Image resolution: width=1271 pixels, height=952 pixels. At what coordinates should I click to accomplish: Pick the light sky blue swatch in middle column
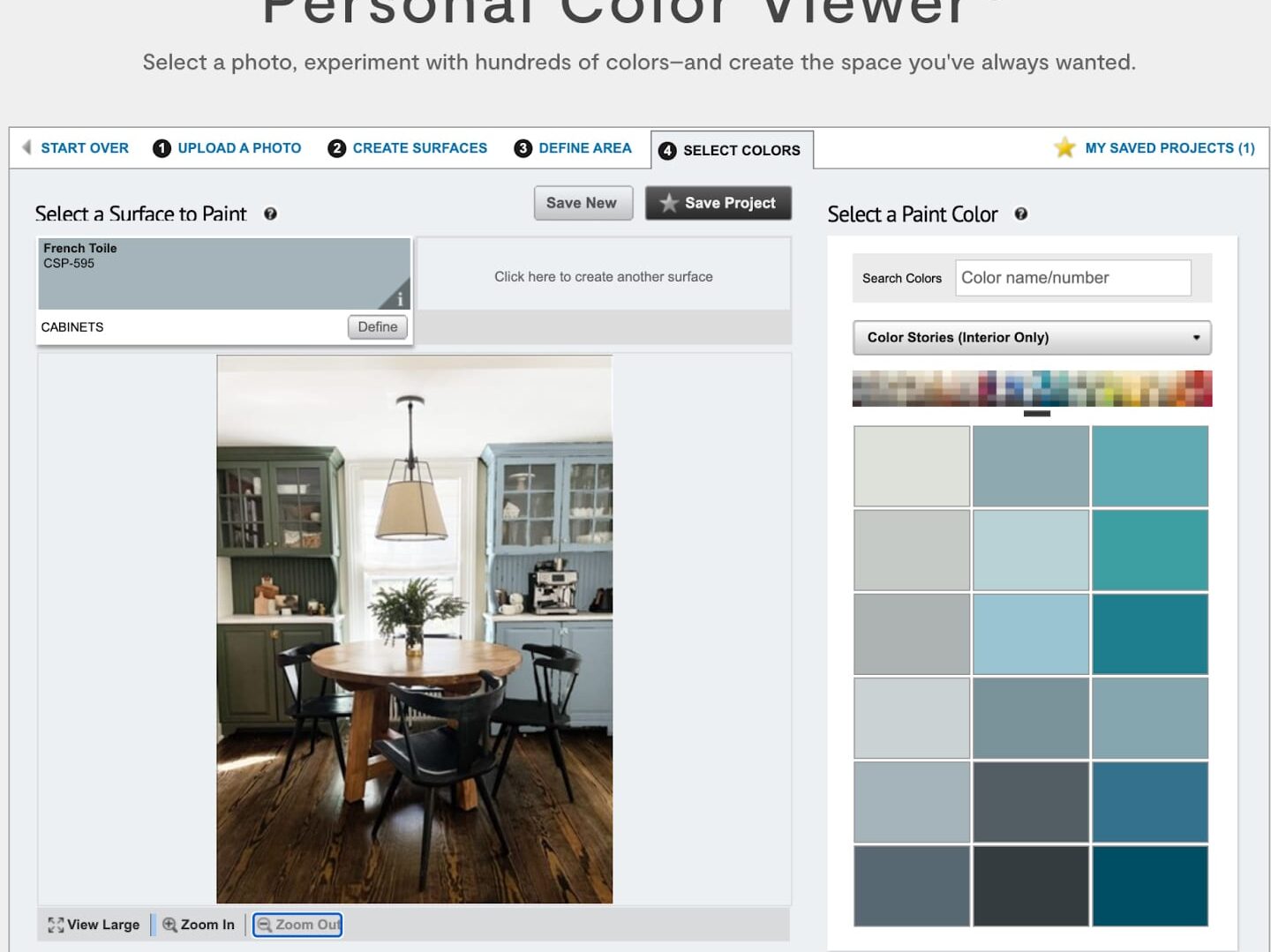point(1031,633)
